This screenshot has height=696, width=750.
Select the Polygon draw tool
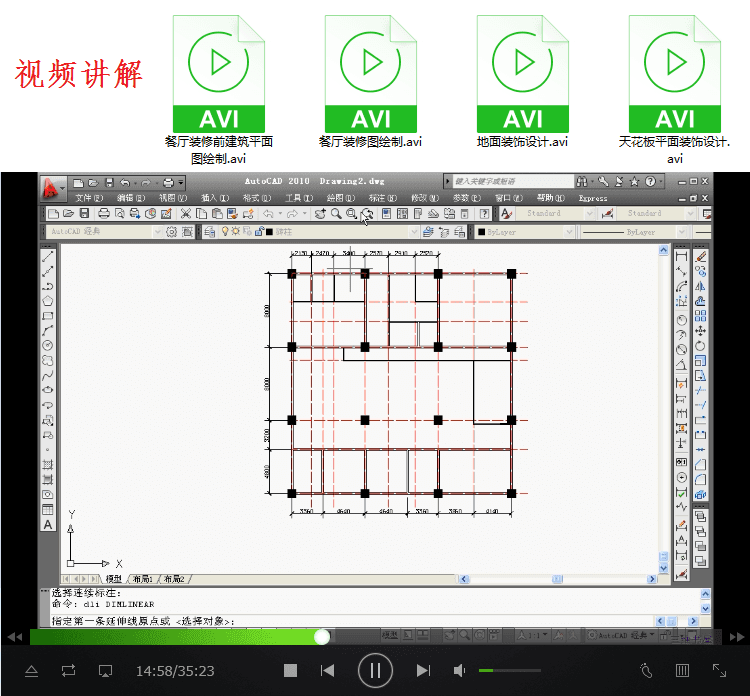[x=48, y=301]
